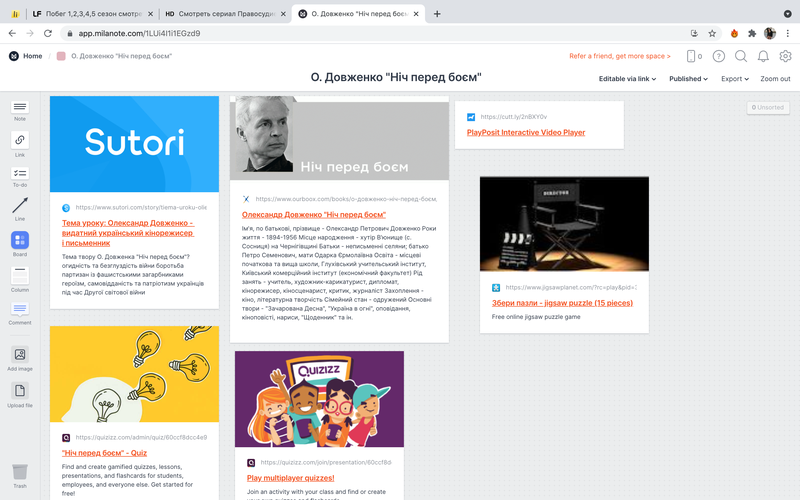Close the Побег browser tab
Viewport: 800px width, 500px height.
tap(150, 14)
